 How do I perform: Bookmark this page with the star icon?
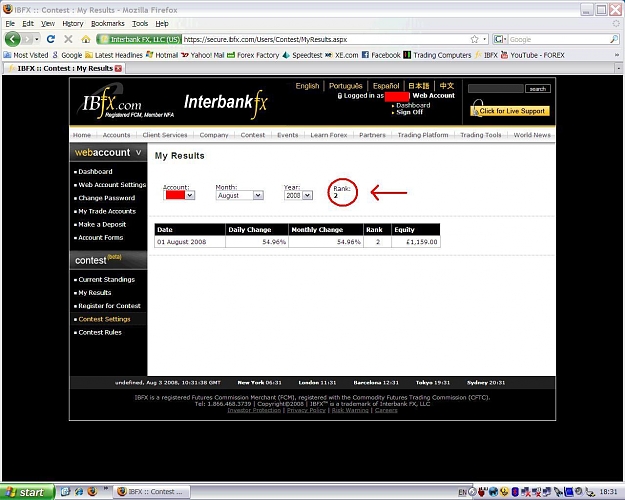tap(474, 39)
